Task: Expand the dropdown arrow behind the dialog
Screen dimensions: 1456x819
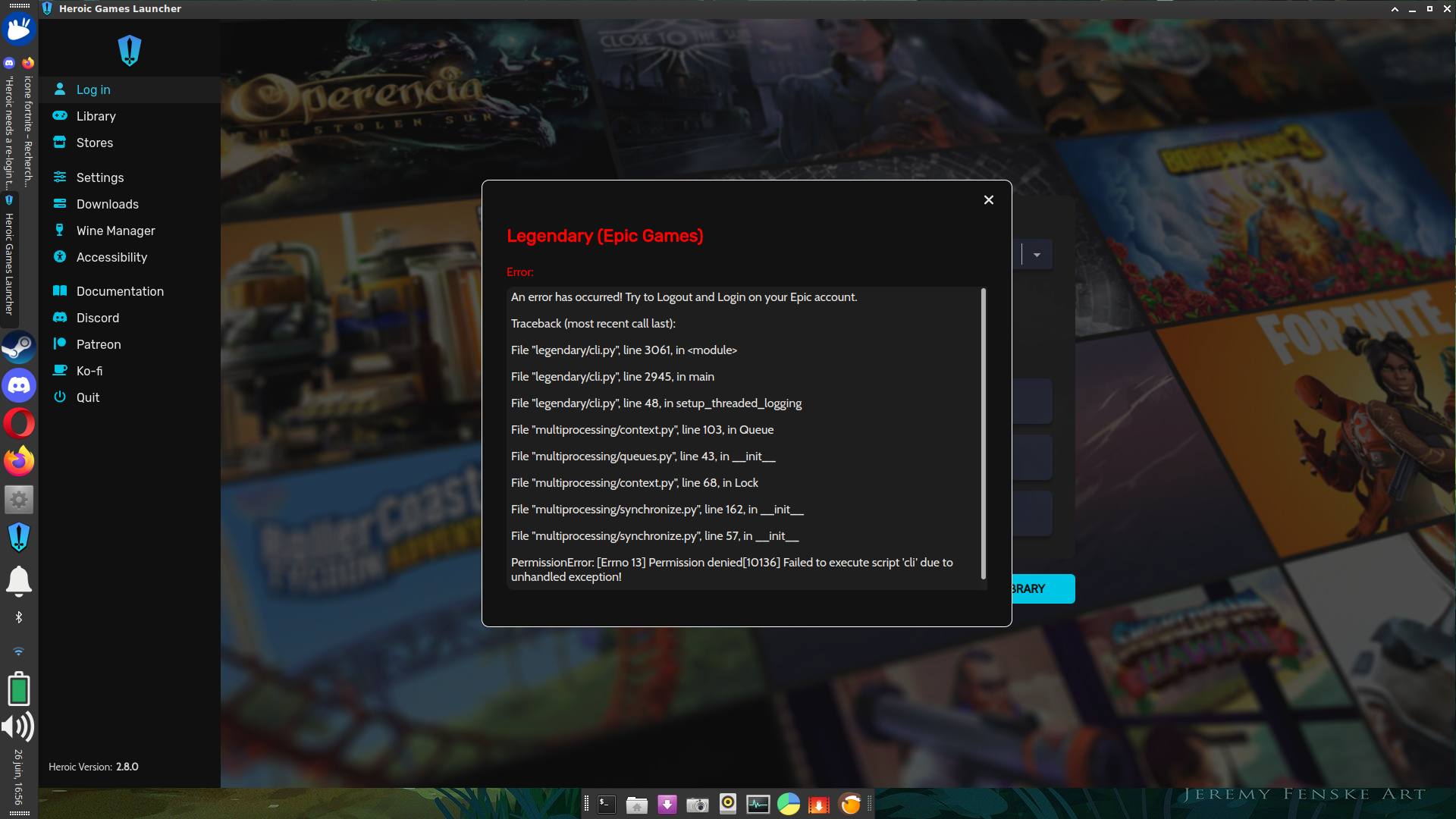Action: click(x=1037, y=255)
